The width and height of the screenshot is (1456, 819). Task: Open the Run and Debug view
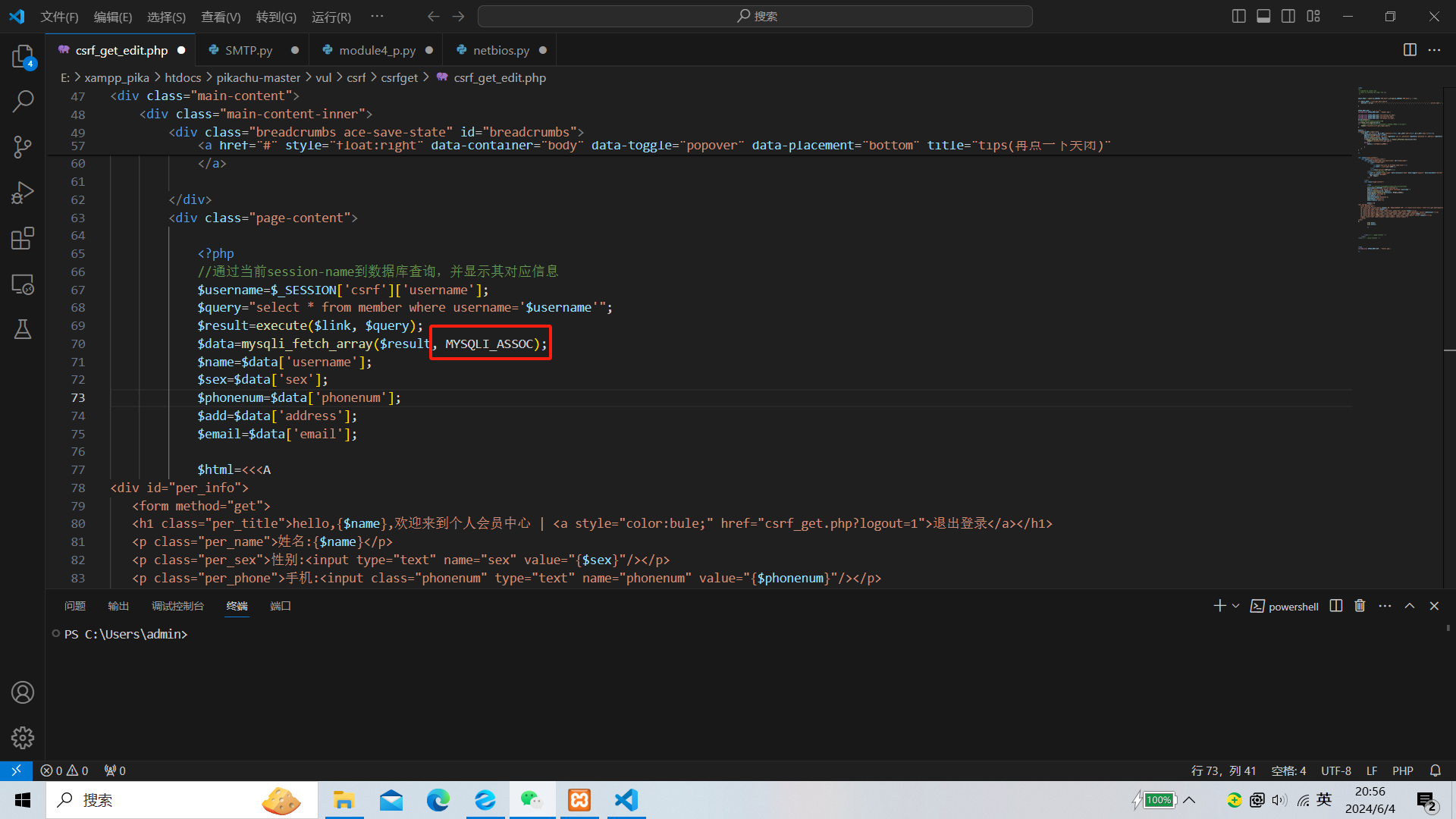coord(23,193)
